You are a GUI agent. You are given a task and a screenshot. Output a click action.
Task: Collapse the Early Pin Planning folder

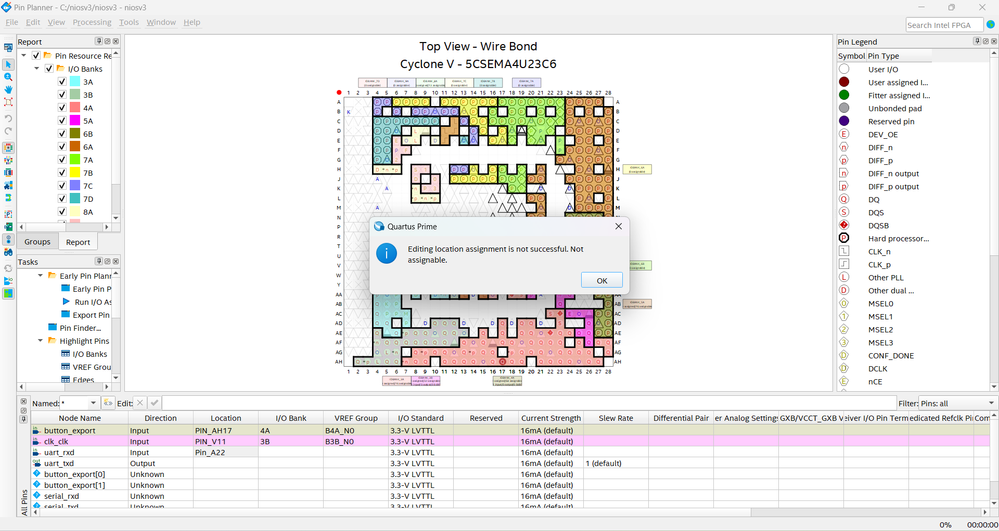40,275
